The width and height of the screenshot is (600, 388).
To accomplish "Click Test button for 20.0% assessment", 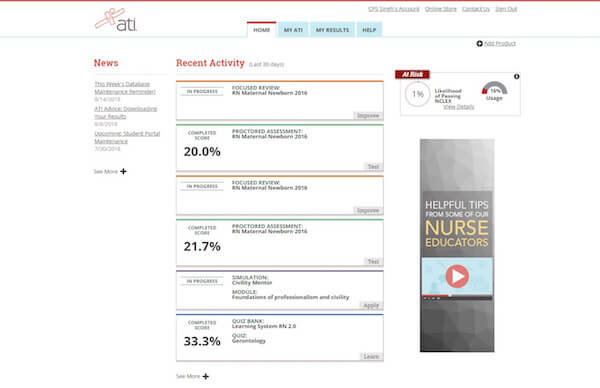I will coord(373,167).
